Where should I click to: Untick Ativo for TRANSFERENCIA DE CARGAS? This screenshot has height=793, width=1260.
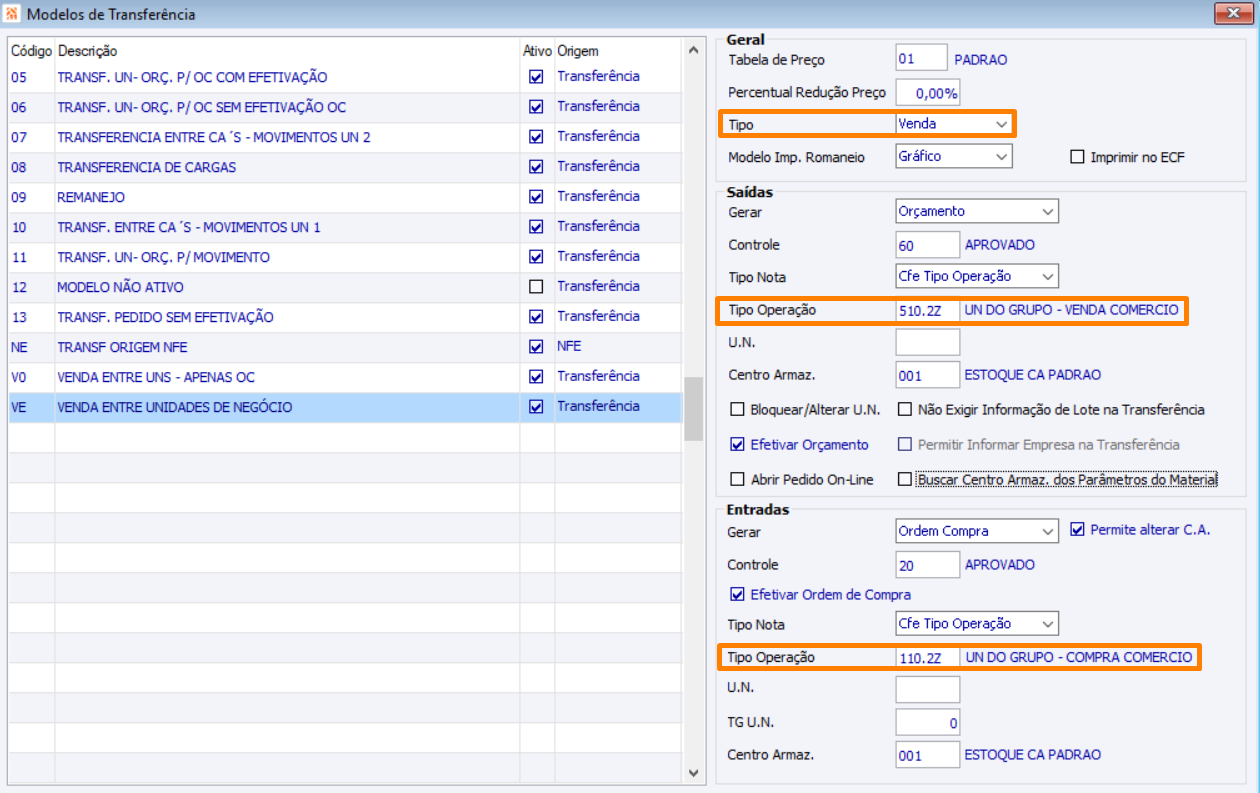537,167
